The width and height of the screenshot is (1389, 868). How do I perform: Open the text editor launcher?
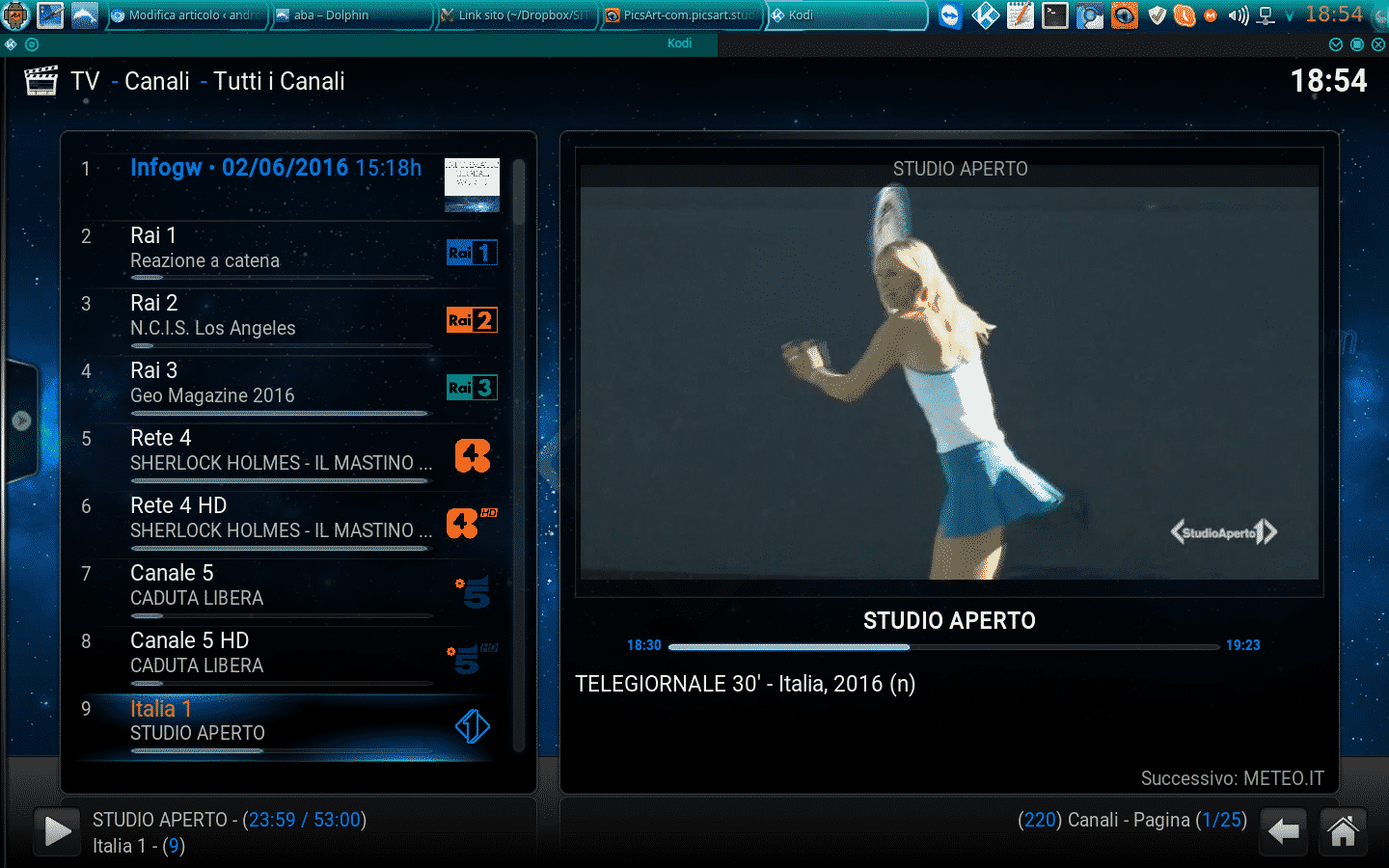[1021, 15]
